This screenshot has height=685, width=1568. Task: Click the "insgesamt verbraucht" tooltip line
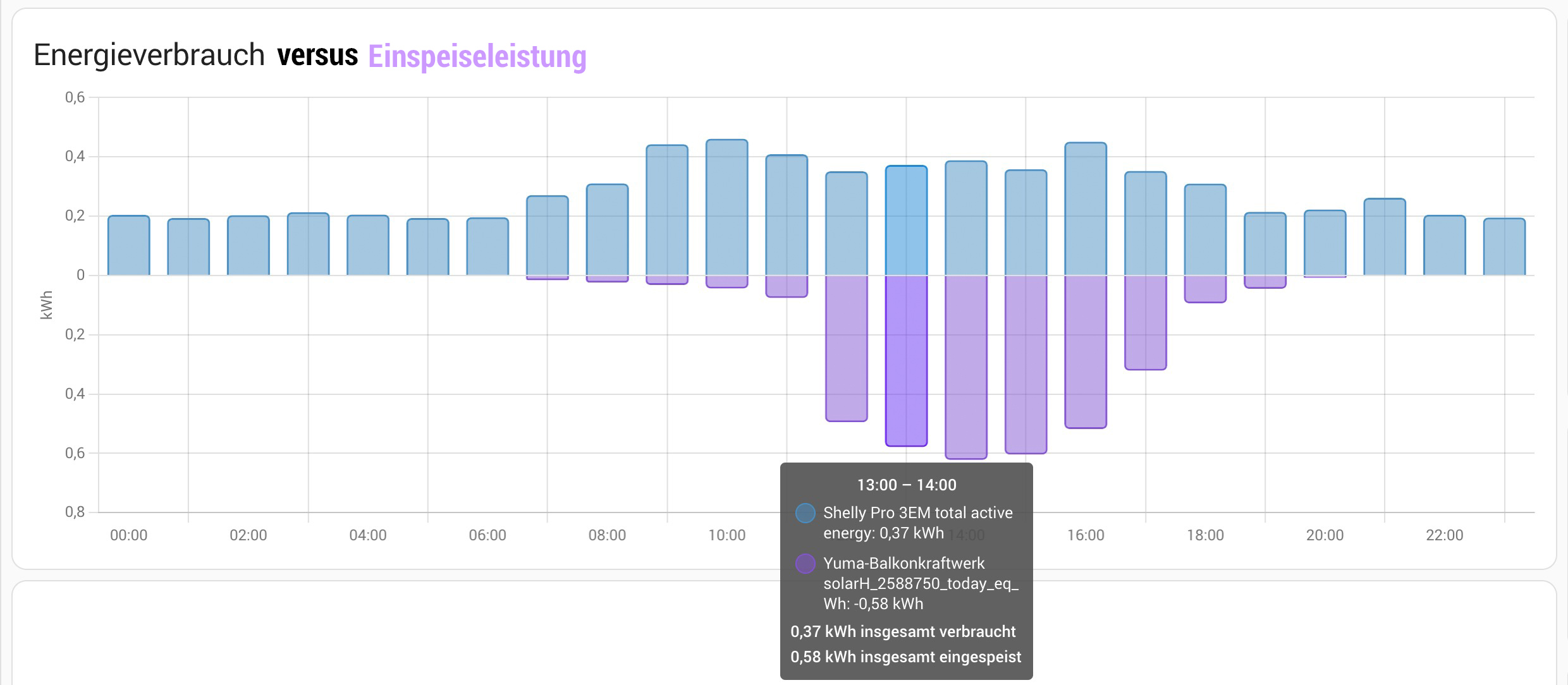click(903, 632)
